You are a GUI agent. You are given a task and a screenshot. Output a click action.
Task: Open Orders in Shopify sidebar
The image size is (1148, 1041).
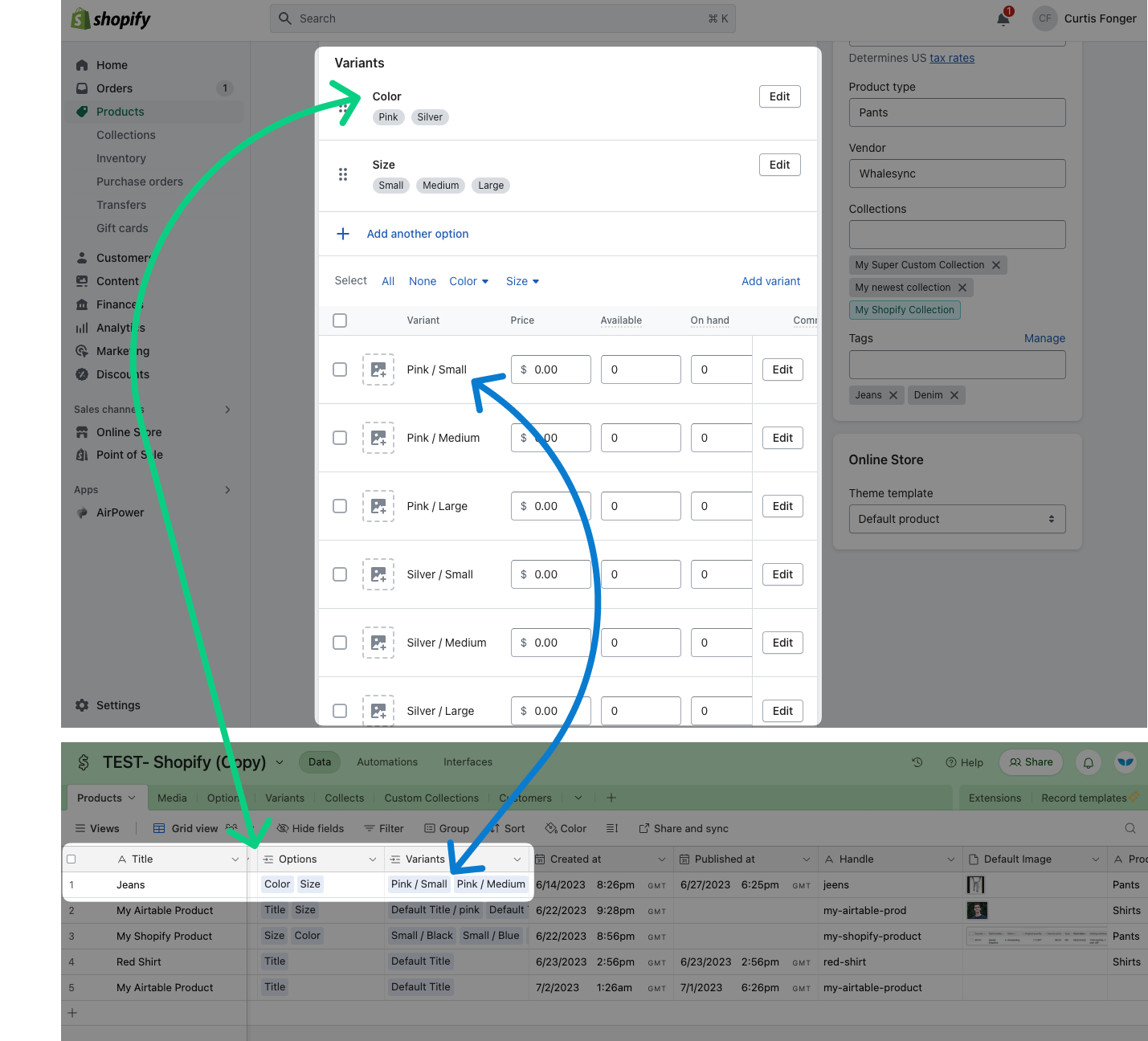coord(114,88)
